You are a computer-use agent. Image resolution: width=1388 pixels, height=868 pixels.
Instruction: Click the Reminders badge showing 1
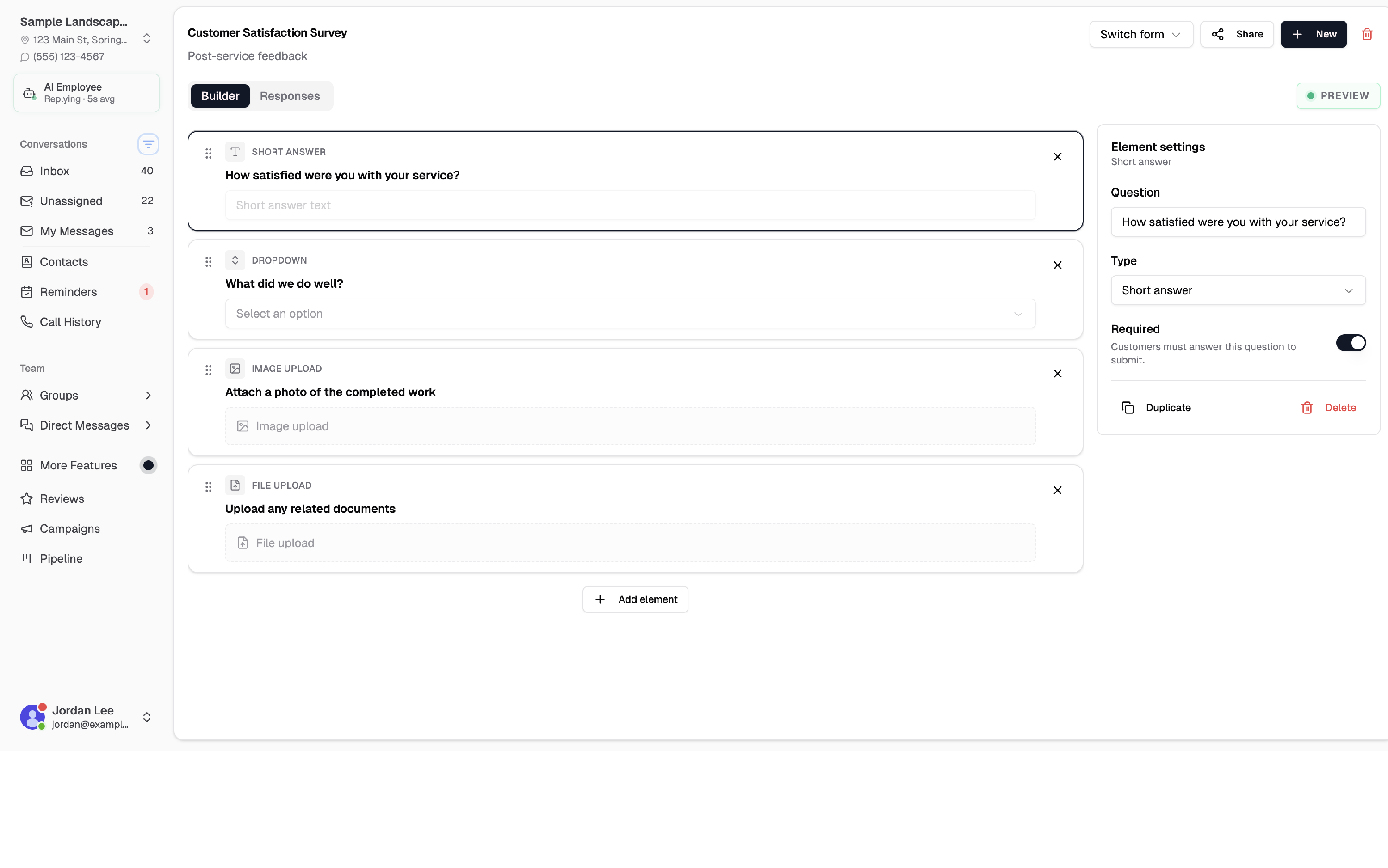[x=146, y=292]
